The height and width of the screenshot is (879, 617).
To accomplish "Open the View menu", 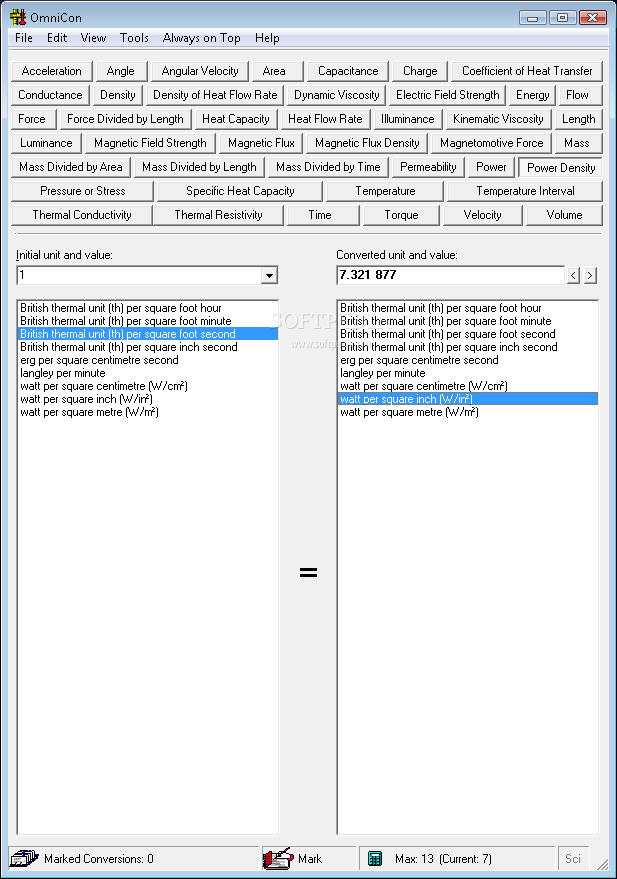I will coord(93,38).
